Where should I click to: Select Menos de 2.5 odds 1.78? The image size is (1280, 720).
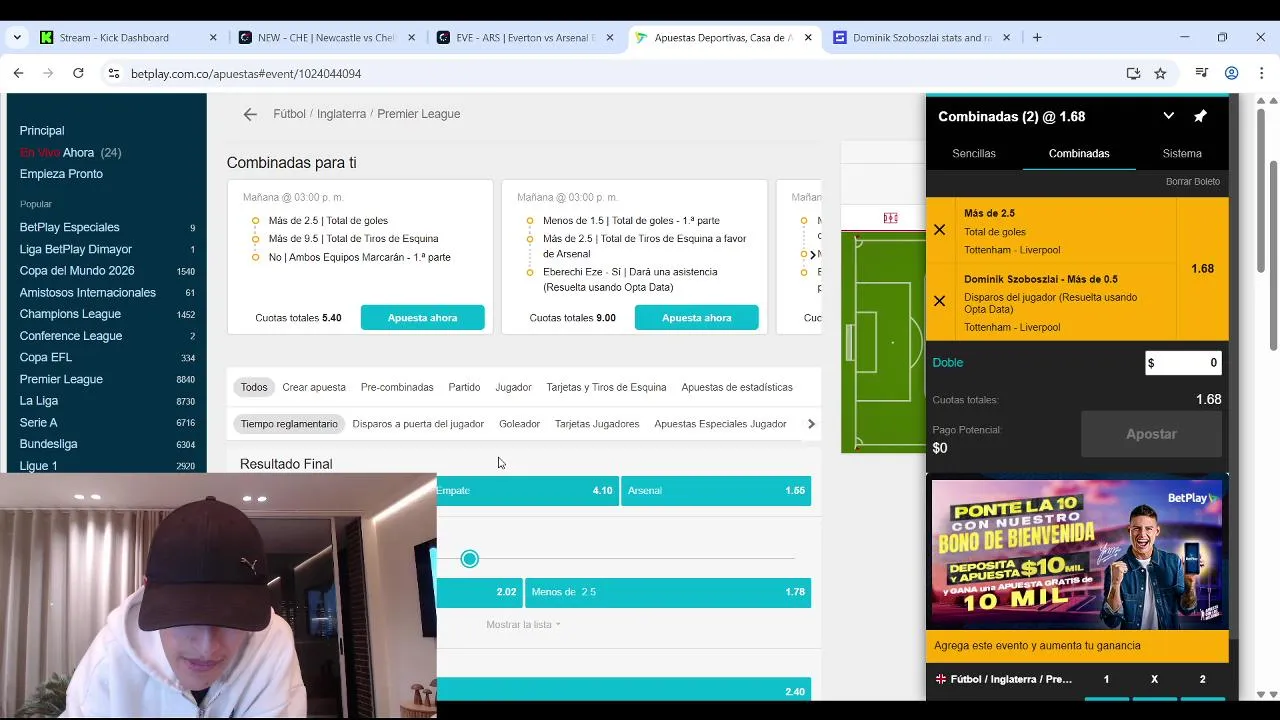point(668,592)
